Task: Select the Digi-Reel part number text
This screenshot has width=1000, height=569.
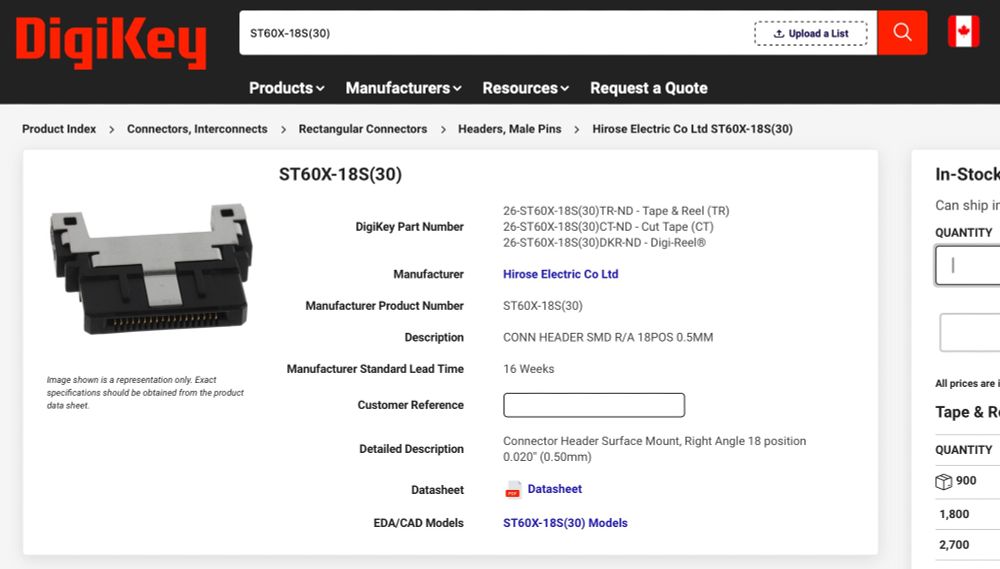Action: (605, 242)
